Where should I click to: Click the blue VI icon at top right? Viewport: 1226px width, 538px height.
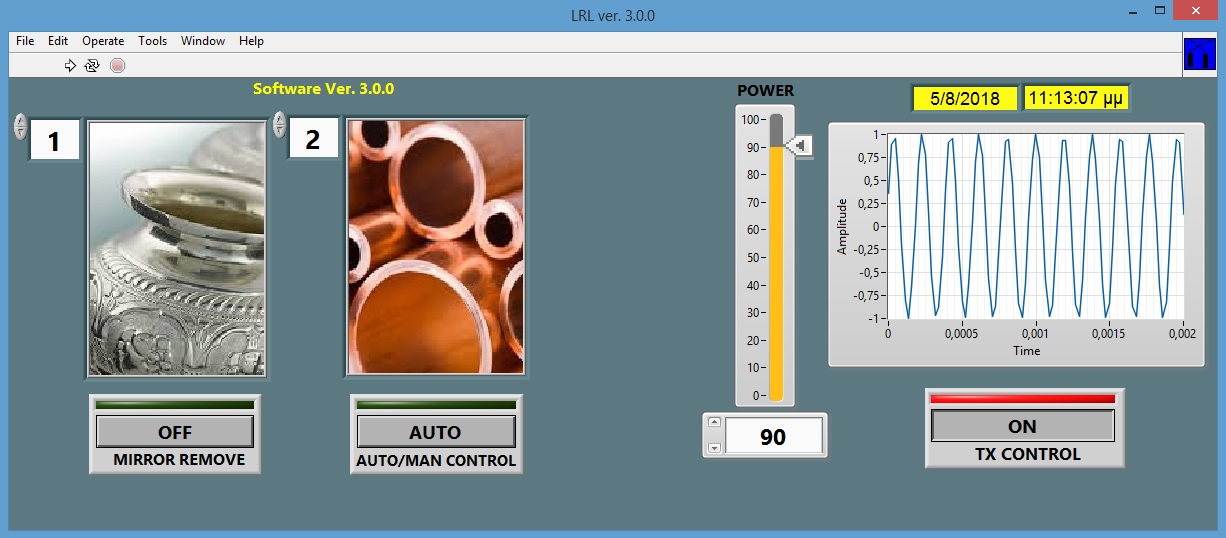(x=1198, y=54)
